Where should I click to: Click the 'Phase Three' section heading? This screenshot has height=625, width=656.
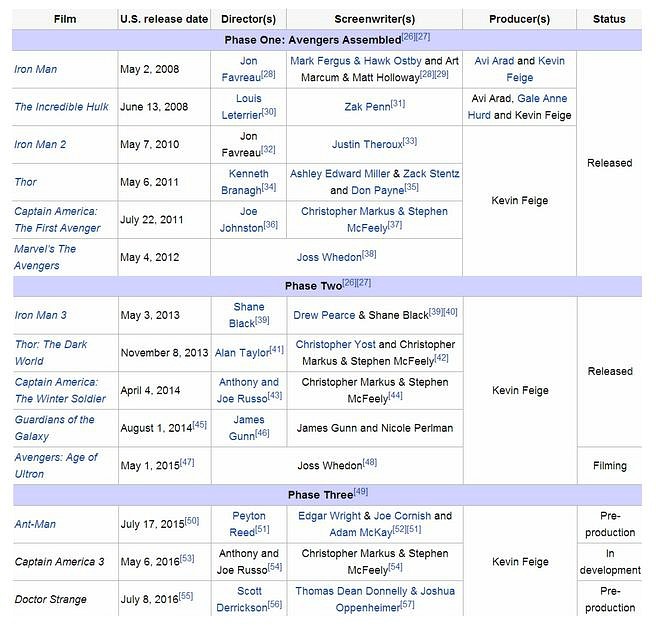pos(320,495)
